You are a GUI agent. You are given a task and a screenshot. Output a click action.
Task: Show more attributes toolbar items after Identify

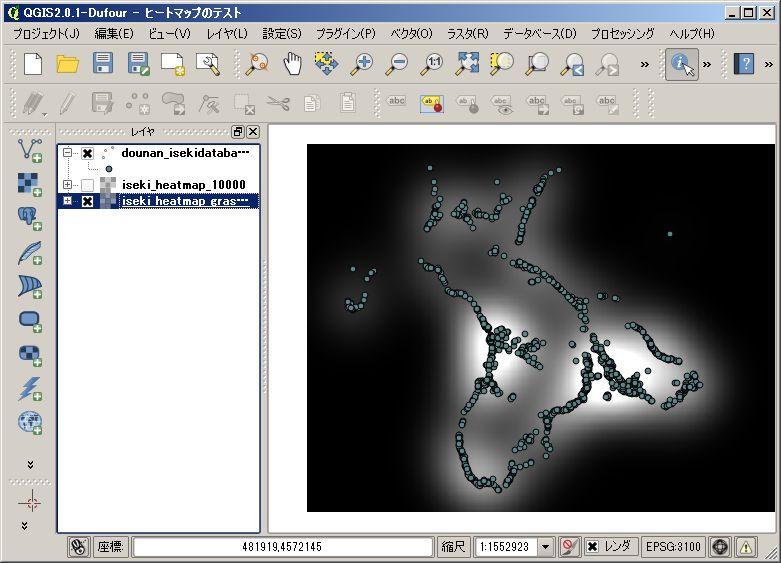click(707, 64)
